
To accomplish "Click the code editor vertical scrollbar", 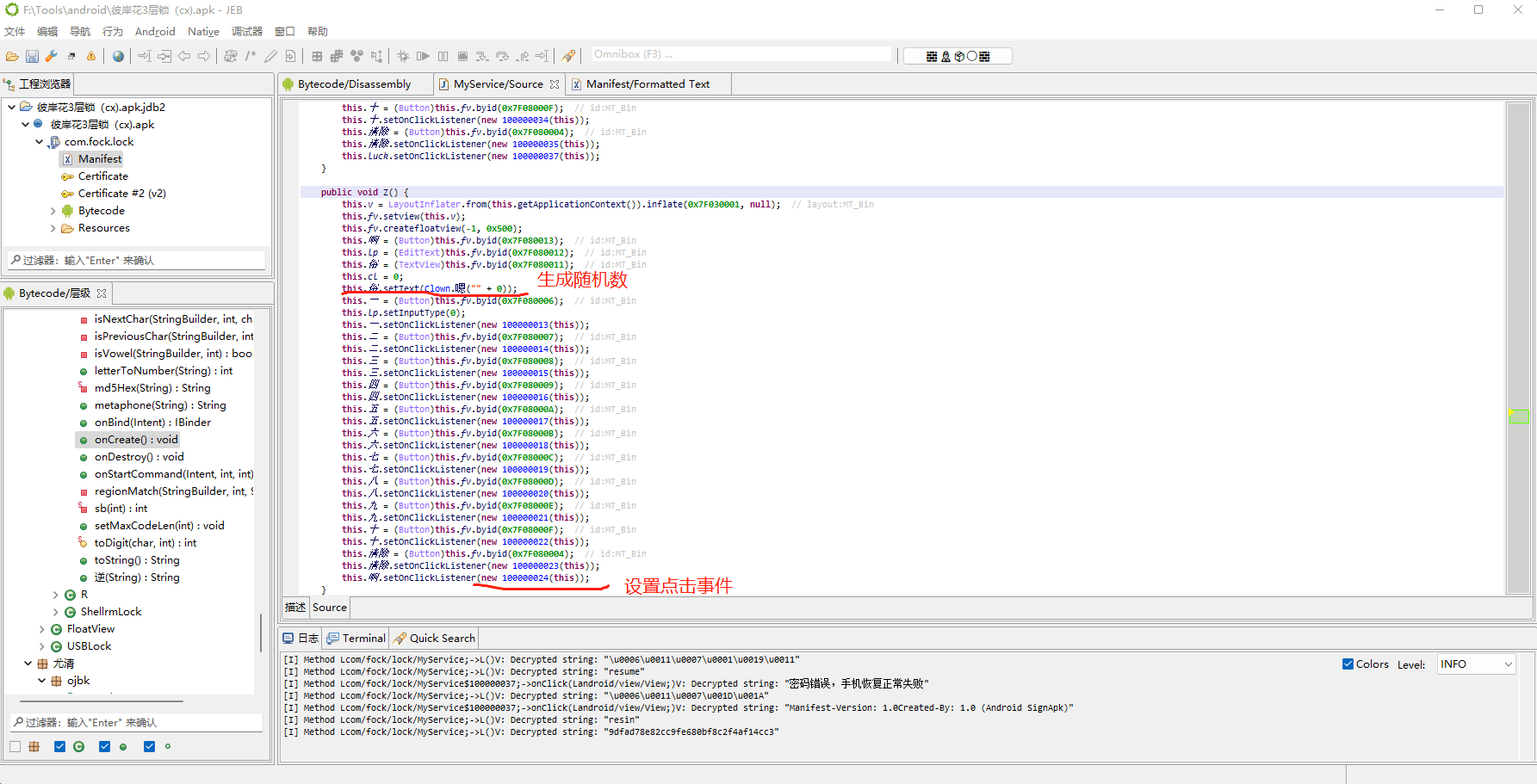I will point(1518,348).
